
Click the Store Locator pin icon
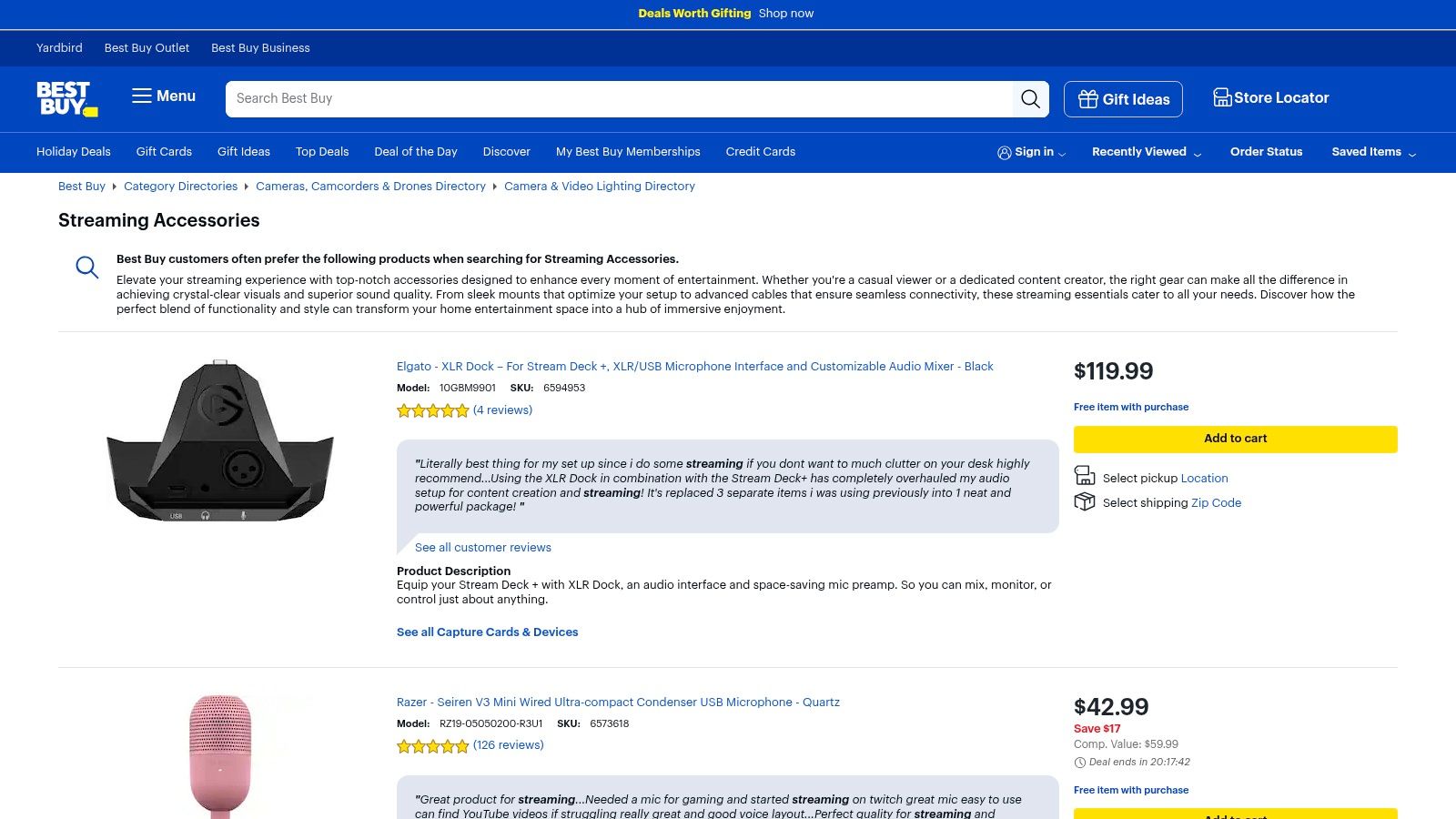click(x=1221, y=97)
